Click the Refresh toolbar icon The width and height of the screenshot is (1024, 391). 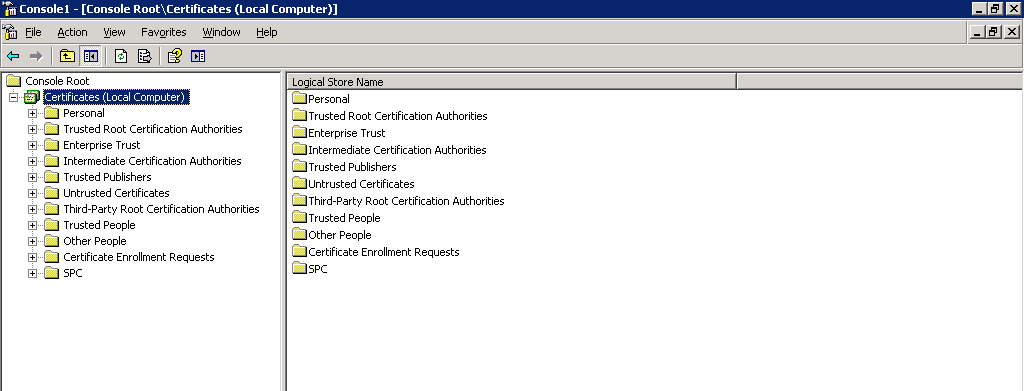click(x=121, y=56)
